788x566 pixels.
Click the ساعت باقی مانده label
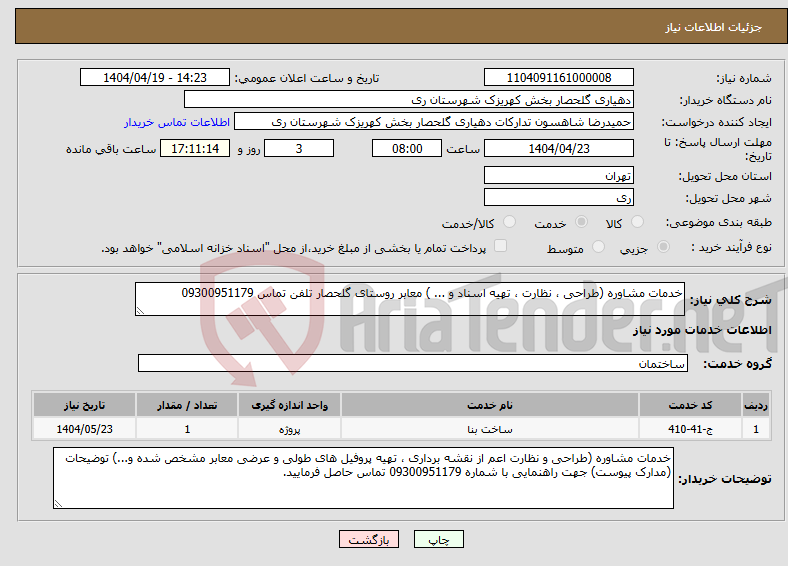111,149
